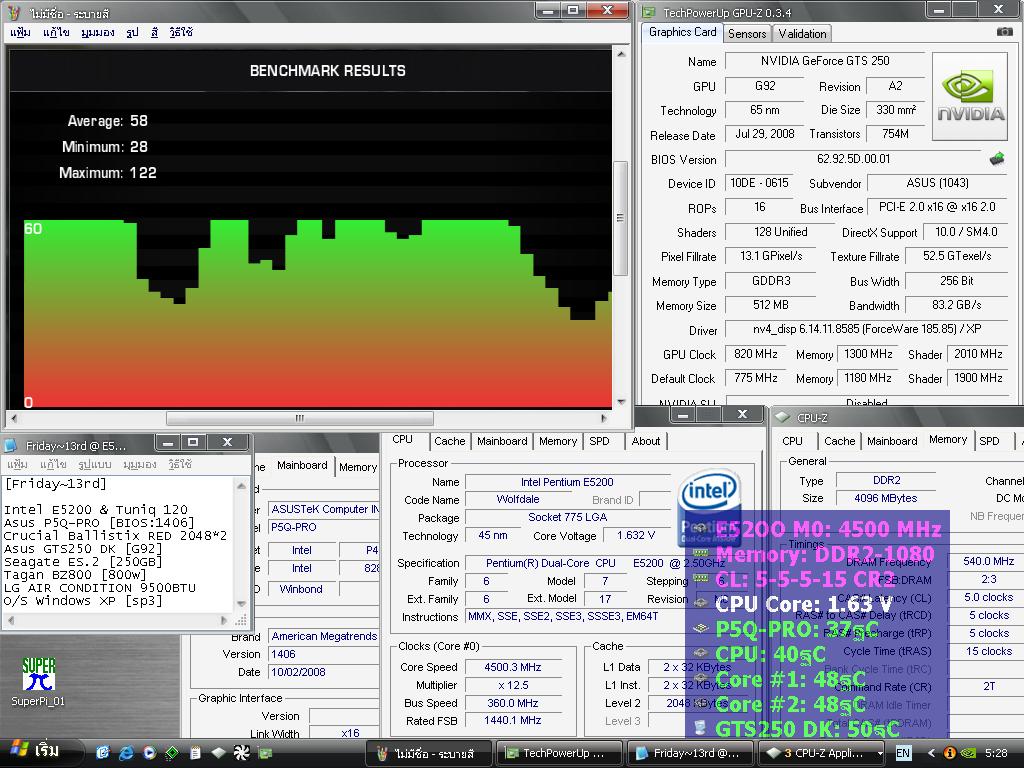
Task: Click the GPU-Z screenshot camera icon
Action: (1004, 32)
